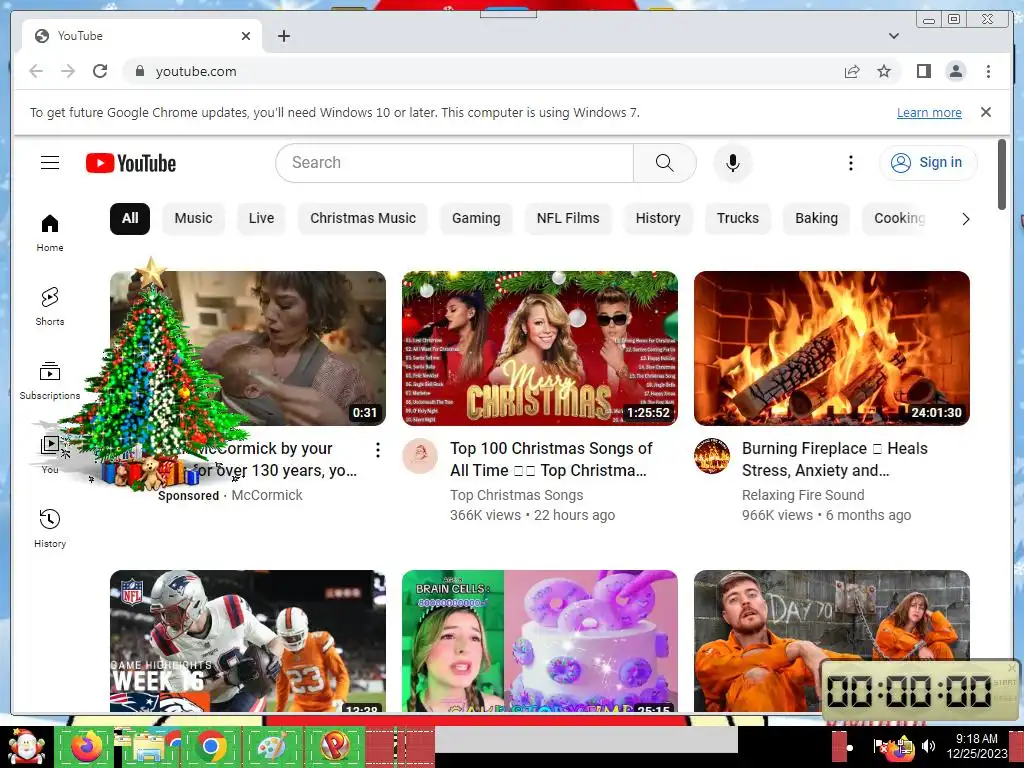This screenshot has height=768, width=1024.
Task: Select the History filter chip
Action: tap(658, 218)
